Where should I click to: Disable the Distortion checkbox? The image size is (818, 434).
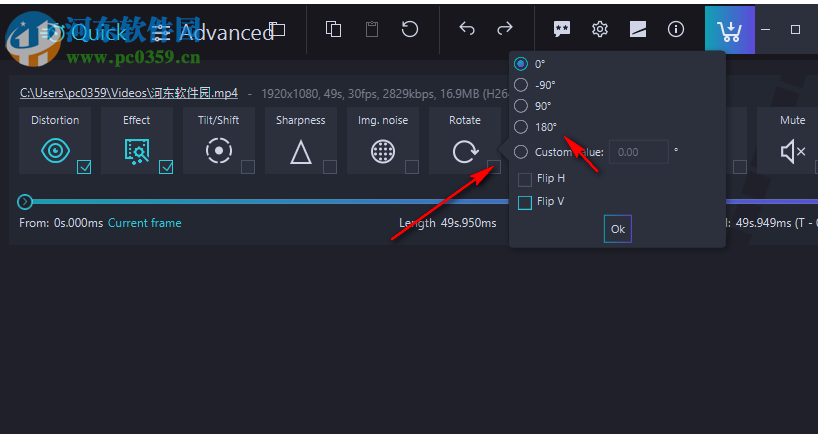[x=84, y=167]
